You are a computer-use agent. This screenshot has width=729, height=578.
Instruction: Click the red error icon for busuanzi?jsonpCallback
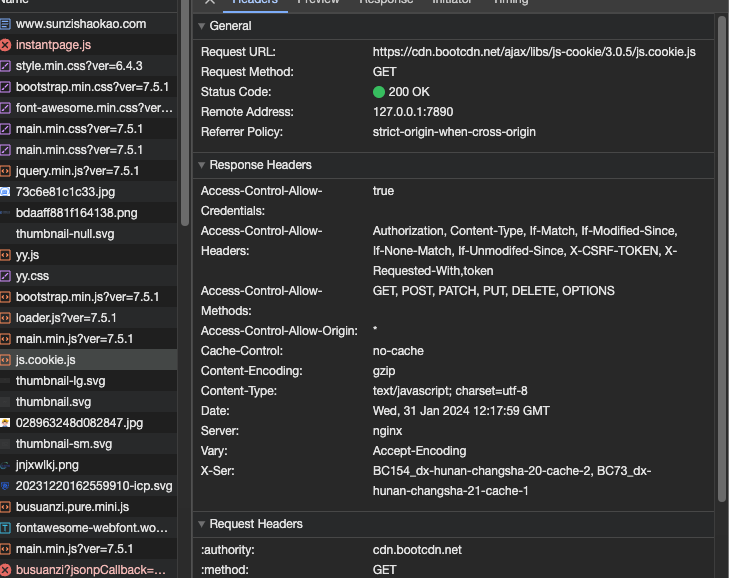(x=5, y=570)
